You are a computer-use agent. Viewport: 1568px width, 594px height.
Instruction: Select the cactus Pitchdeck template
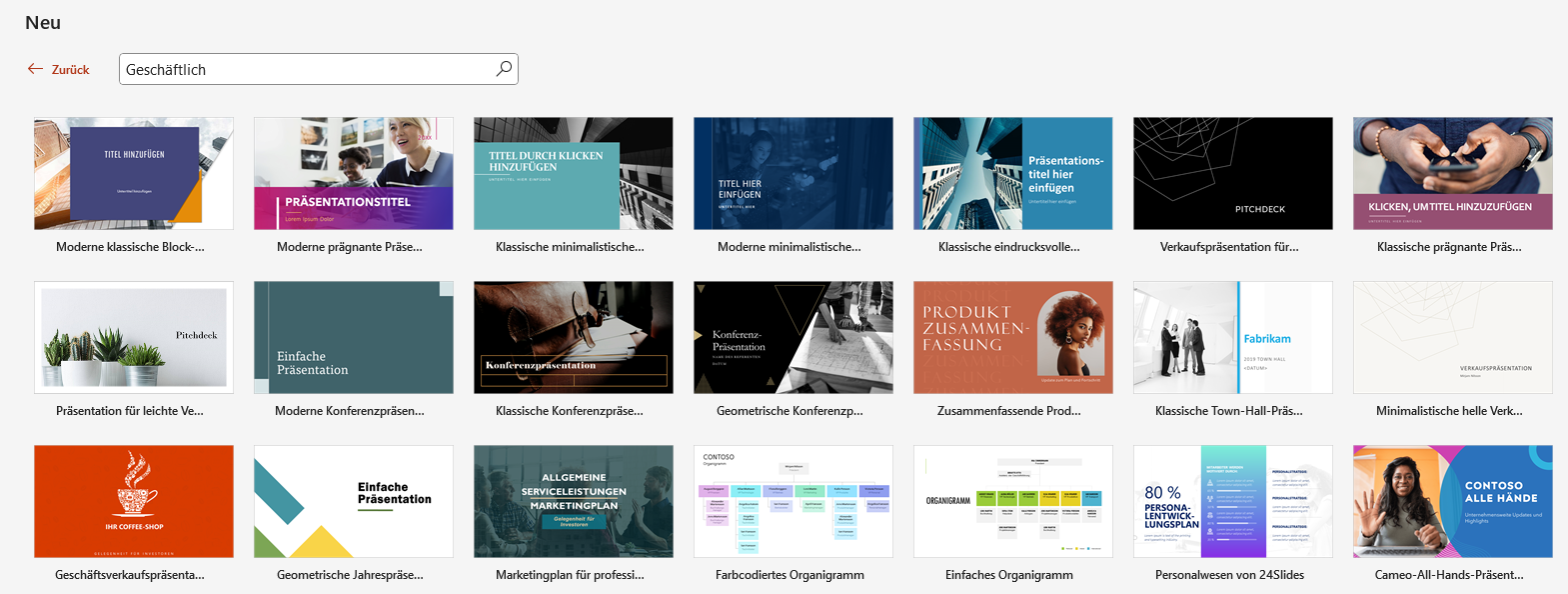click(134, 338)
